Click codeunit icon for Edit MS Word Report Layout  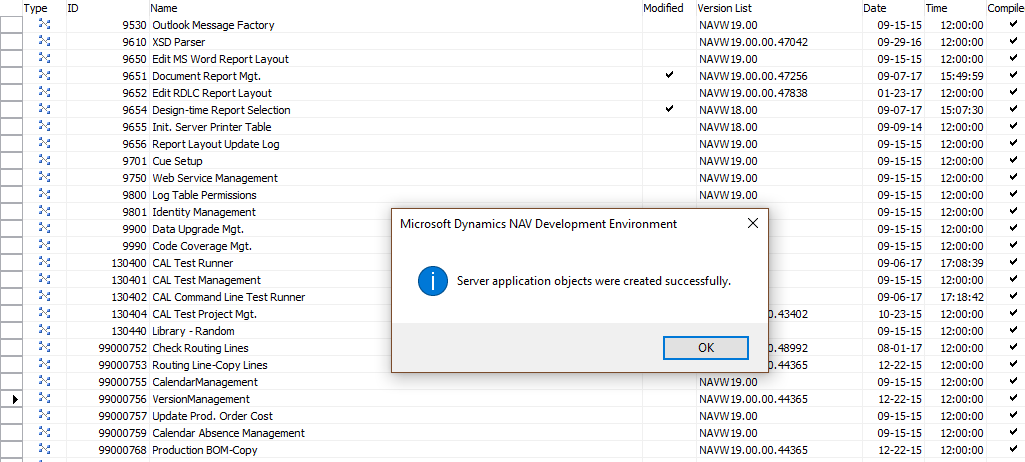click(44, 59)
